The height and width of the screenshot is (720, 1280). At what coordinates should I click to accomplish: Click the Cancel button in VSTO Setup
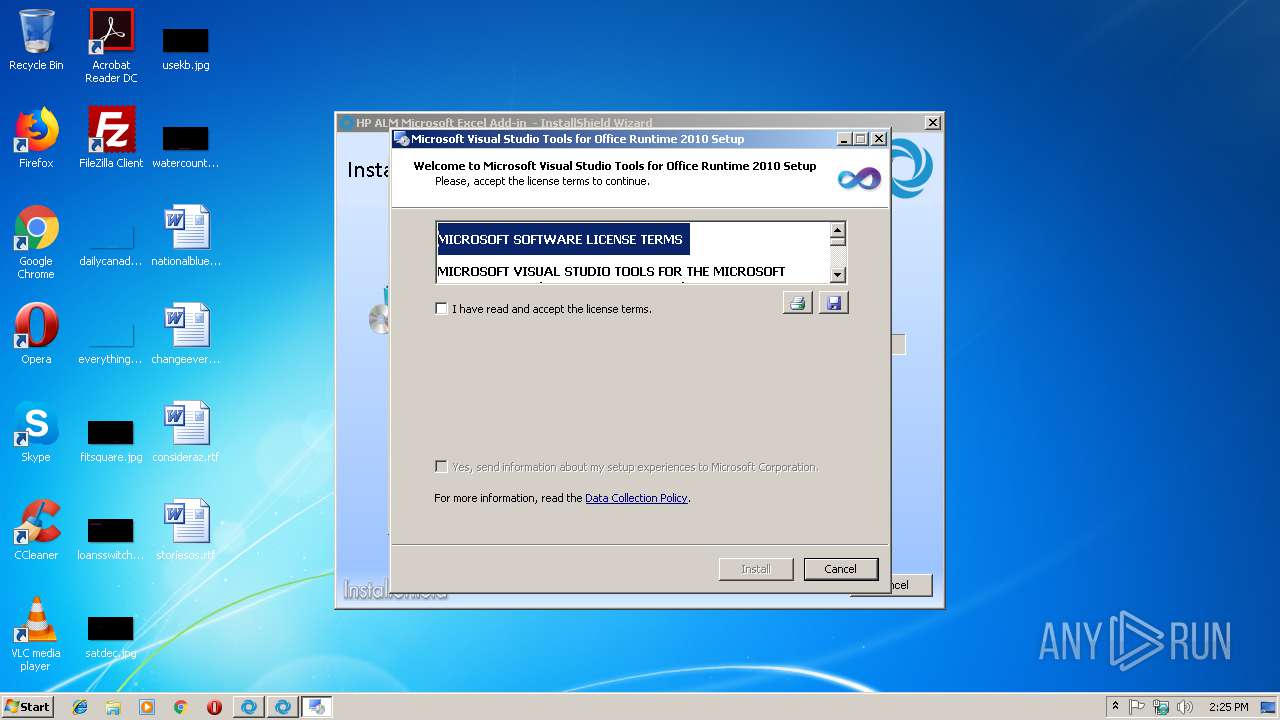tap(840, 569)
